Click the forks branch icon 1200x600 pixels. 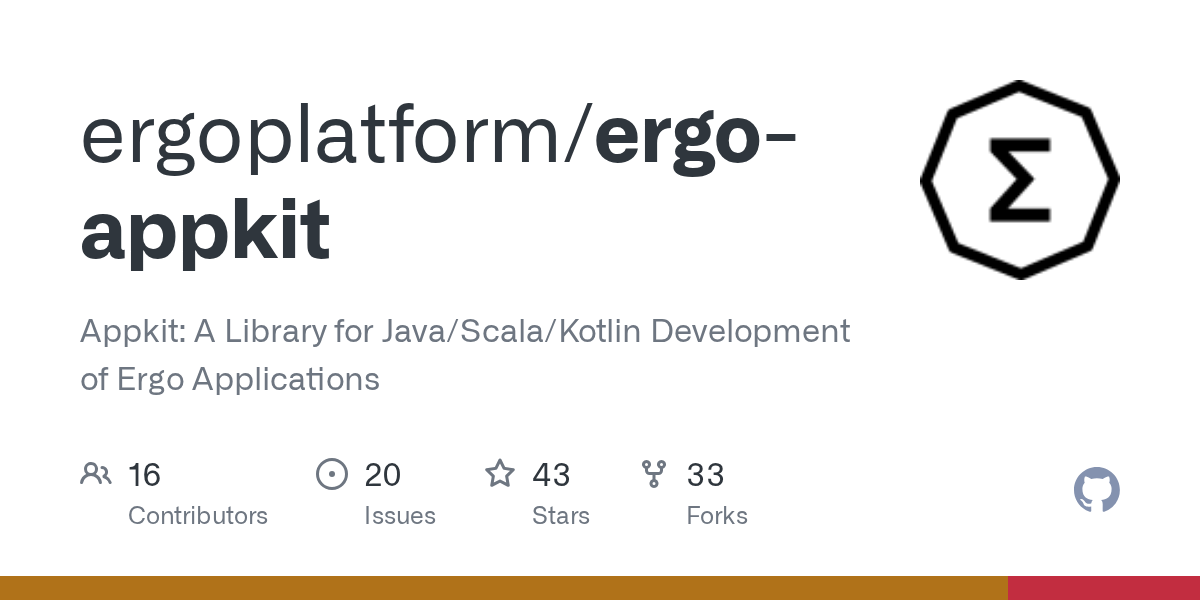click(x=654, y=474)
